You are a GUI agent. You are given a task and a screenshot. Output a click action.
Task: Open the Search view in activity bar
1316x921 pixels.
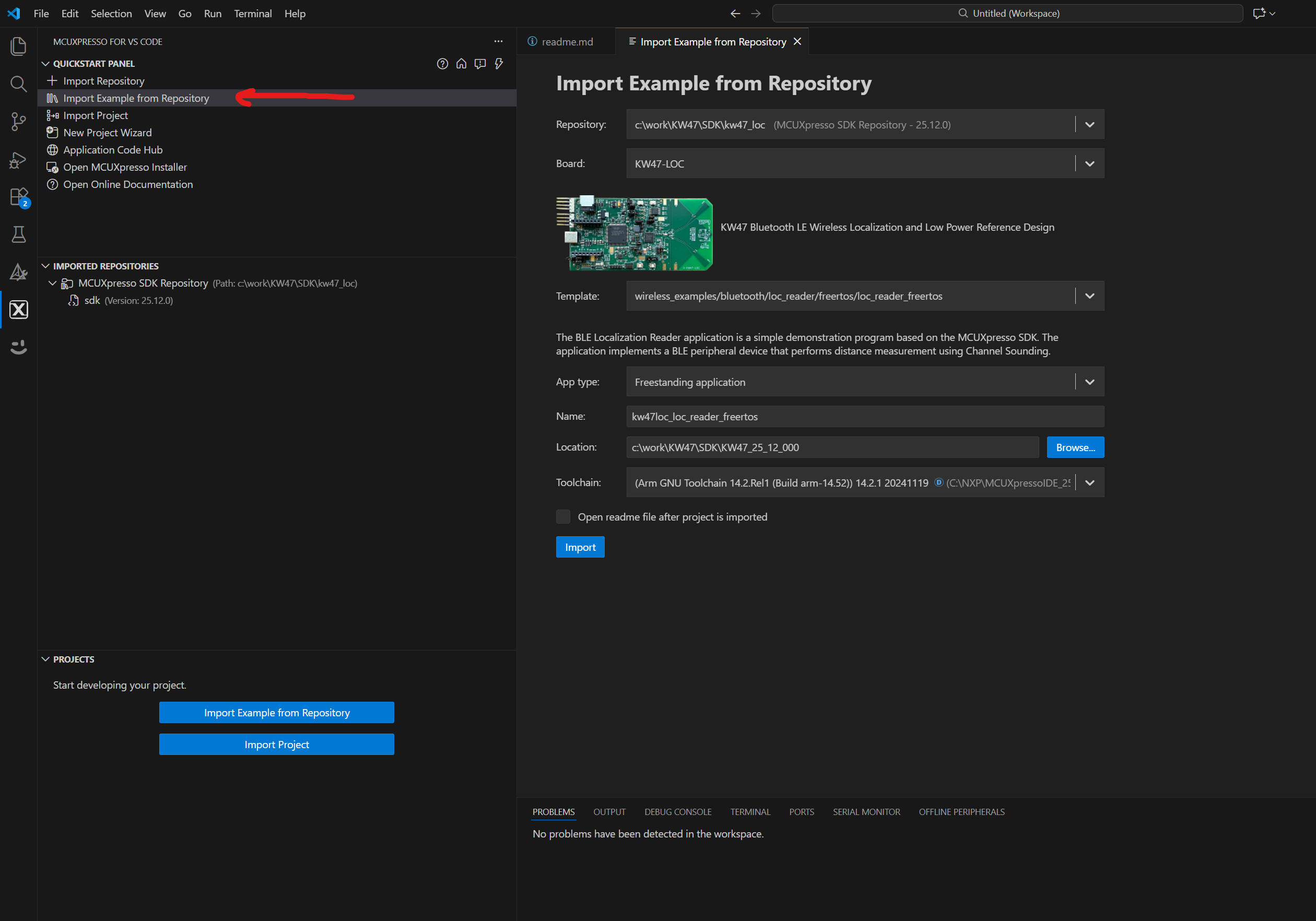[18, 84]
